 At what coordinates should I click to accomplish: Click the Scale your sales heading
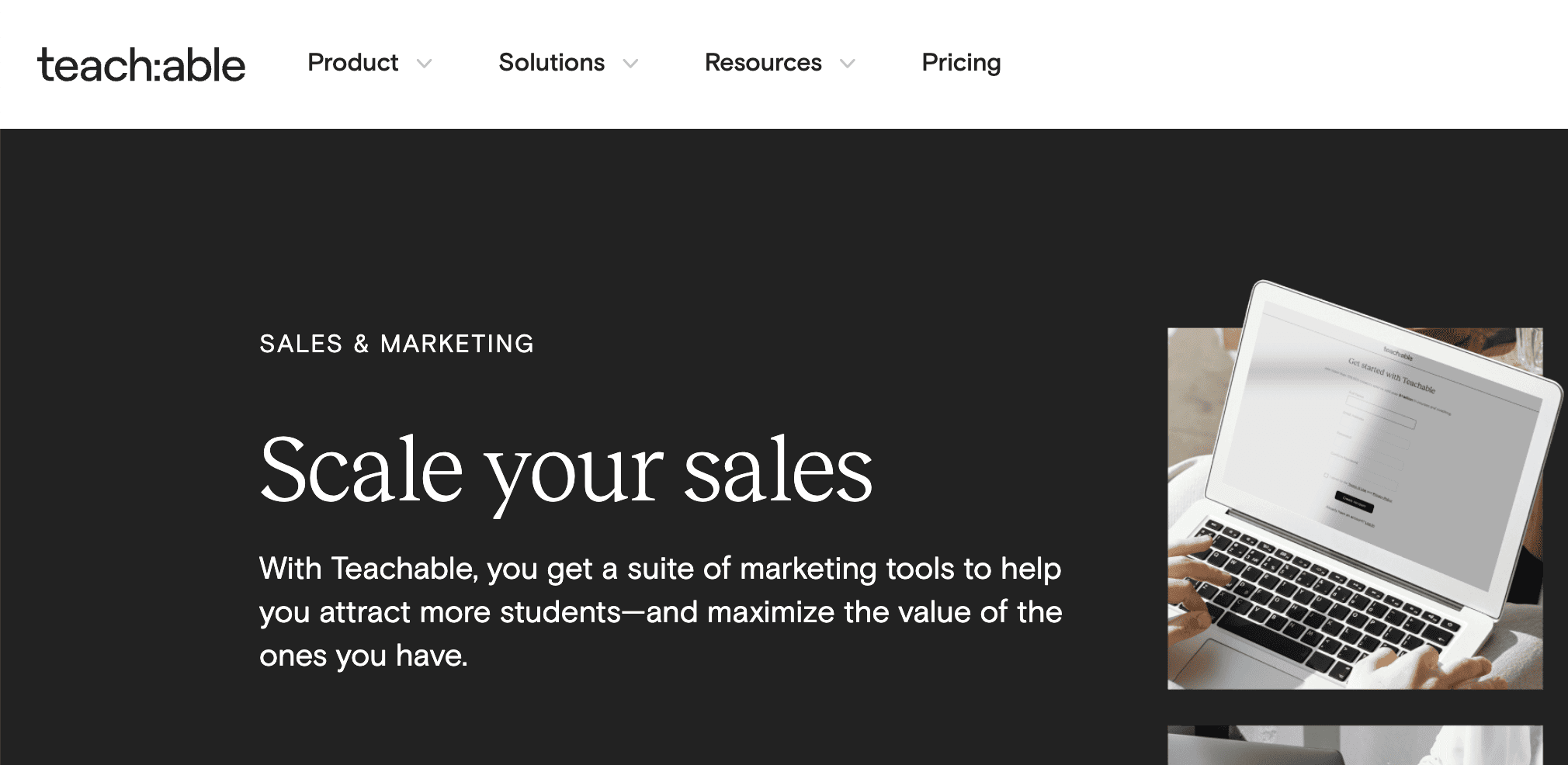click(567, 471)
